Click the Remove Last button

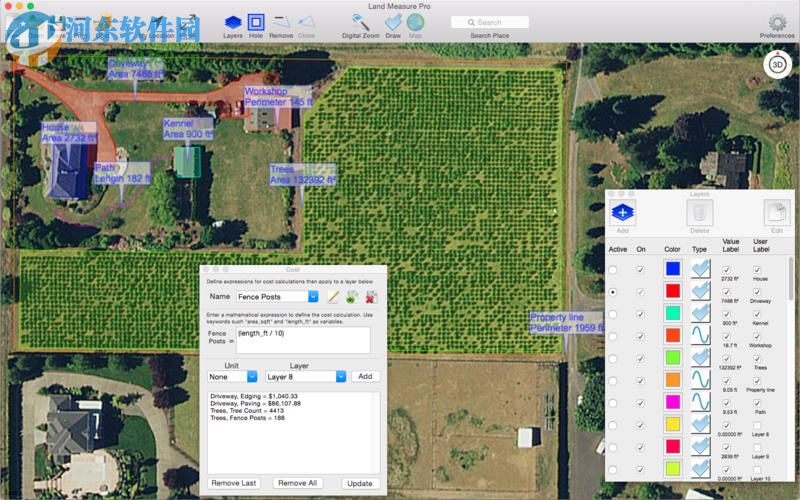[x=234, y=483]
